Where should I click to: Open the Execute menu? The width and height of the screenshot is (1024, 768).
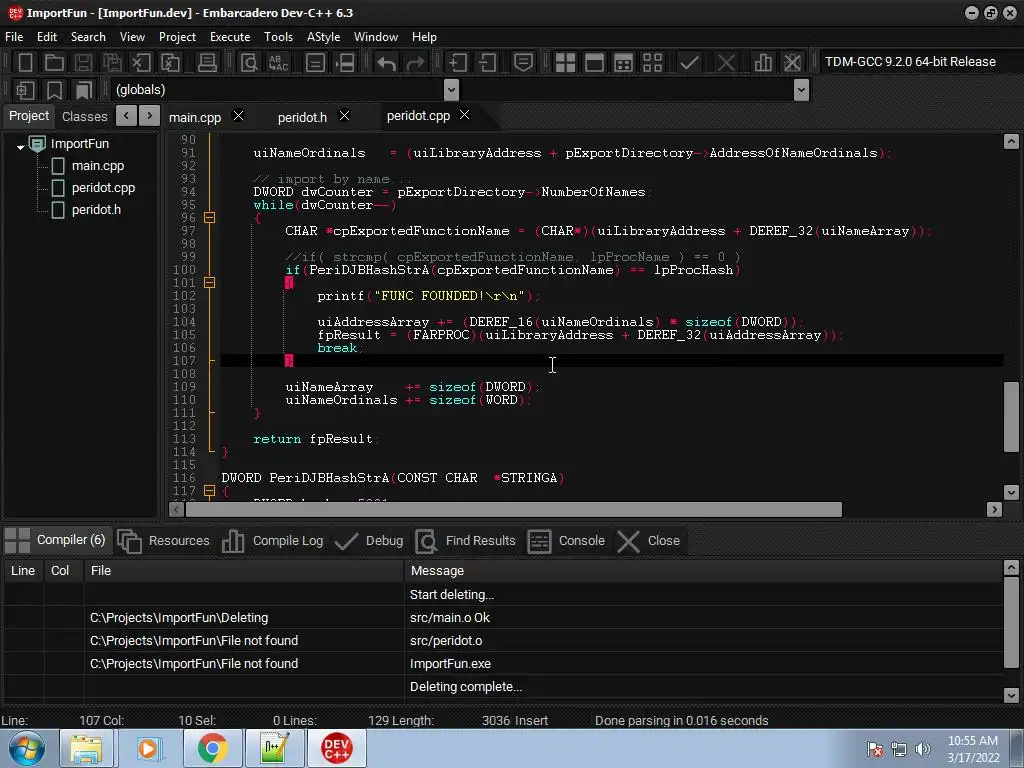pos(230,37)
